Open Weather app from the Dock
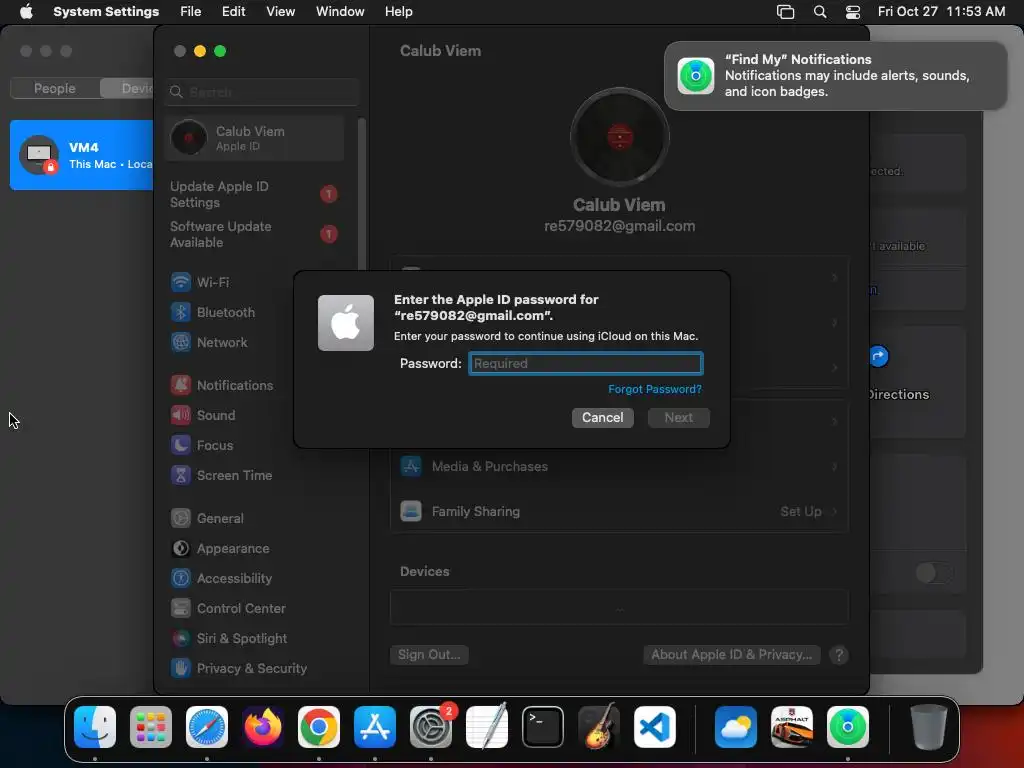The height and width of the screenshot is (768, 1024). click(x=736, y=727)
